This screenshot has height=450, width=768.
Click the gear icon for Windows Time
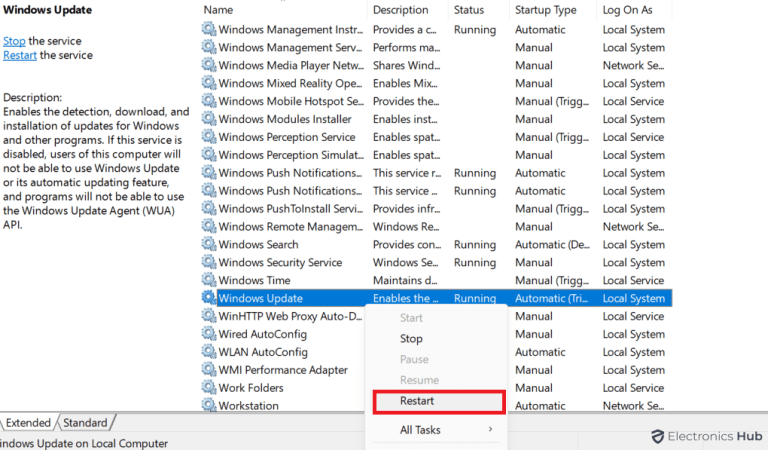pos(208,281)
